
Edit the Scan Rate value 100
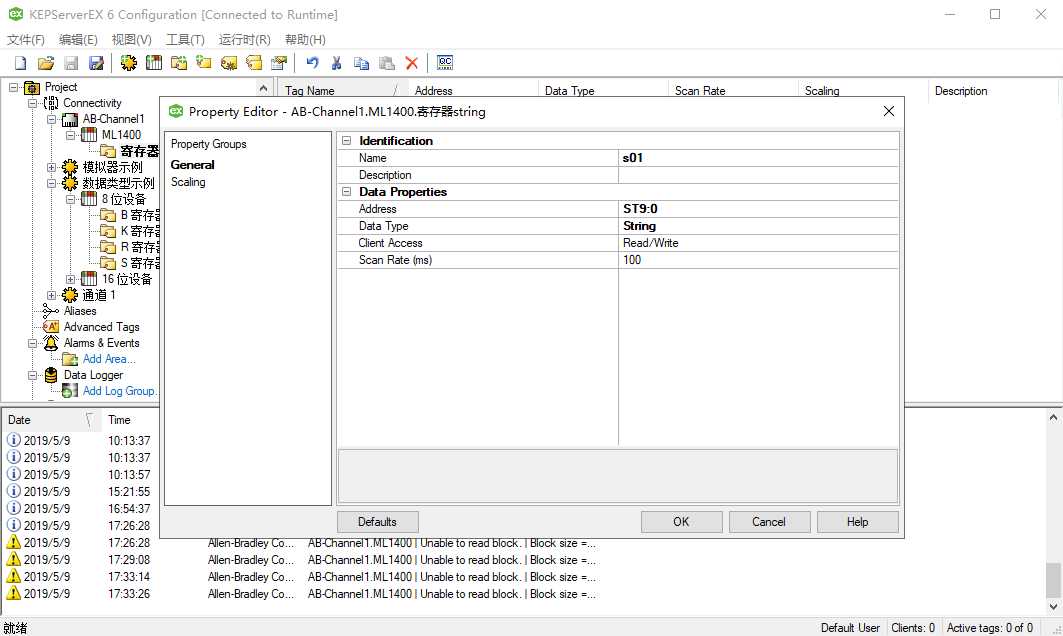tap(759, 260)
